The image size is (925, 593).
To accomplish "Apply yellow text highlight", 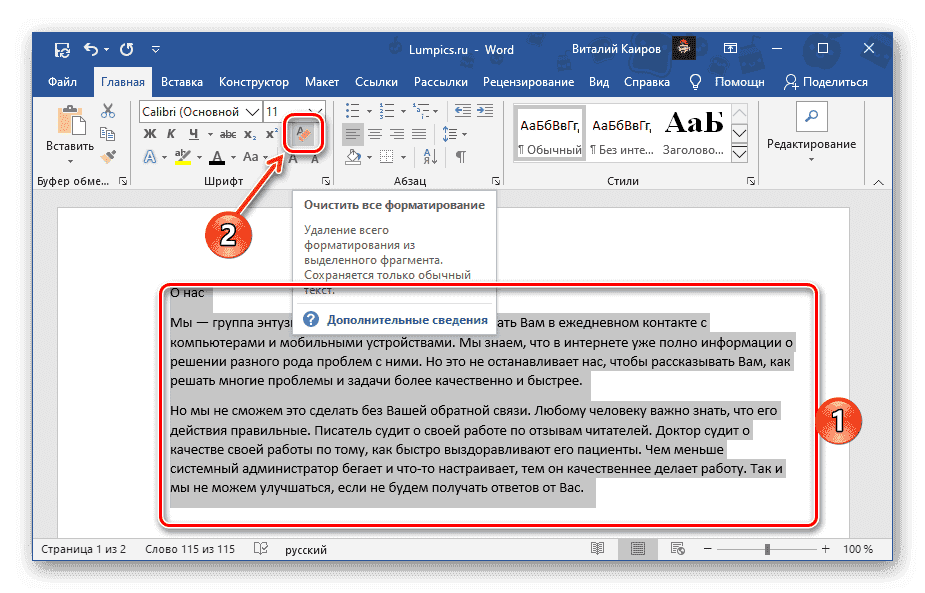I will 182,156.
